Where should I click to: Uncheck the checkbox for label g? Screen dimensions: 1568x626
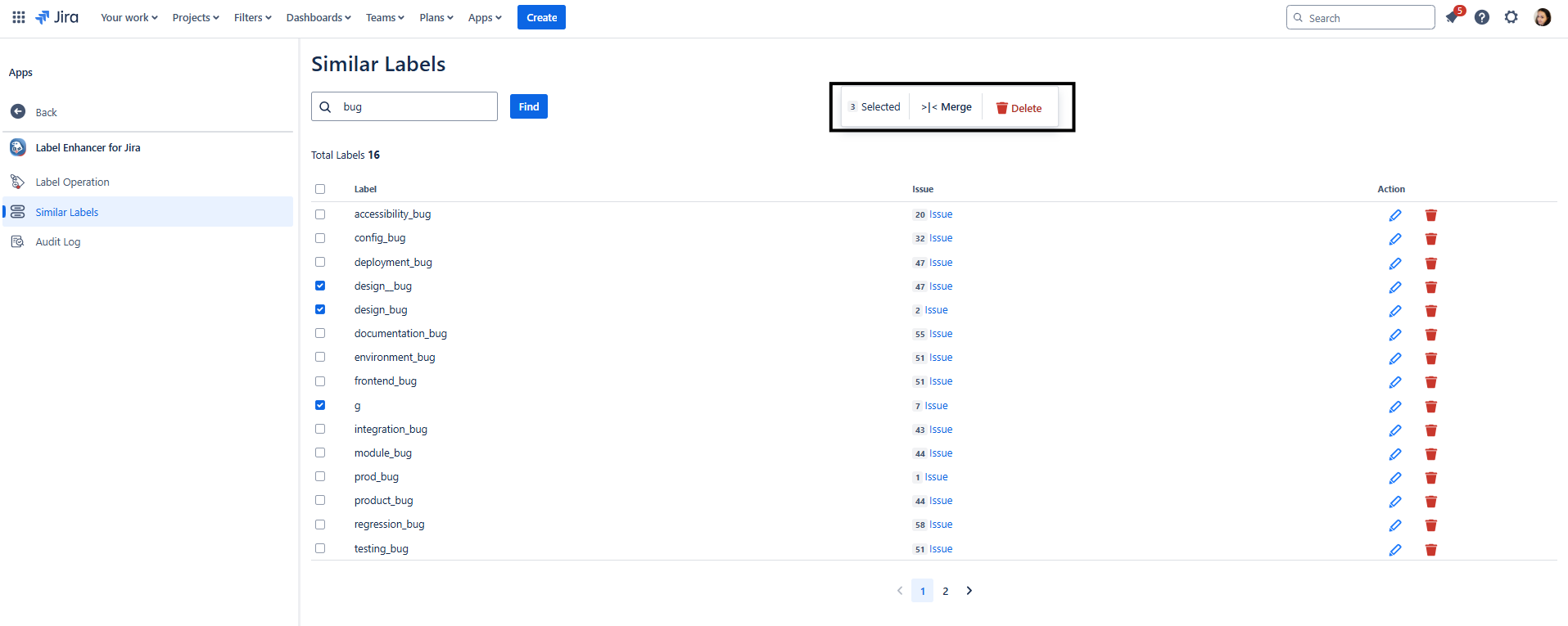(x=320, y=405)
